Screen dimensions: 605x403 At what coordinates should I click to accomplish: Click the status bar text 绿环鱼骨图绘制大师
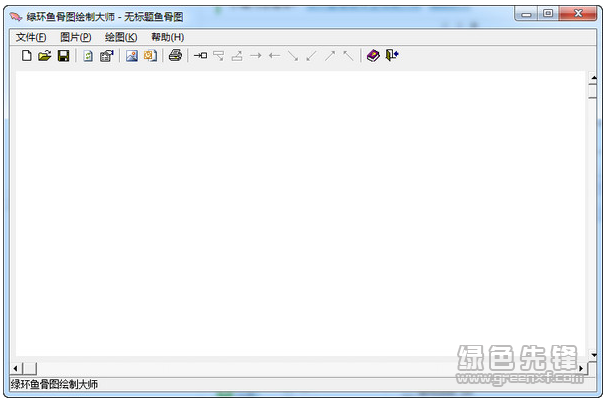click(54, 384)
